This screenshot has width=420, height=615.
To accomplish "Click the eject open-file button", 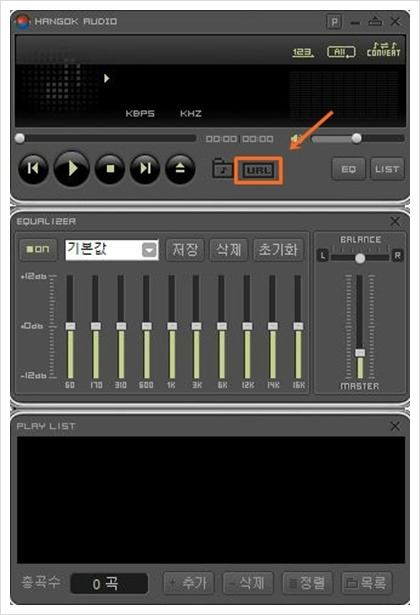I will (x=180, y=169).
